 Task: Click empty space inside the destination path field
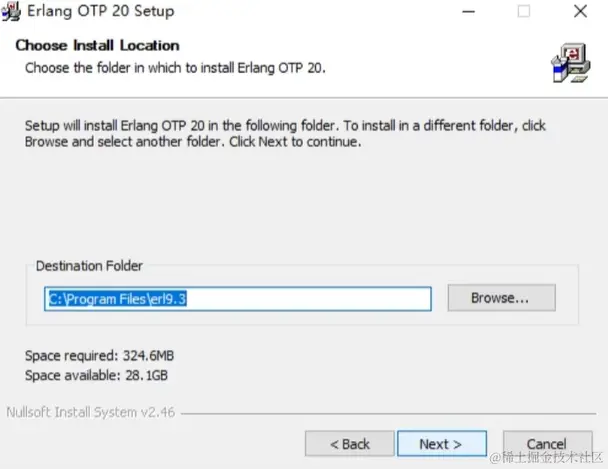[330, 298]
